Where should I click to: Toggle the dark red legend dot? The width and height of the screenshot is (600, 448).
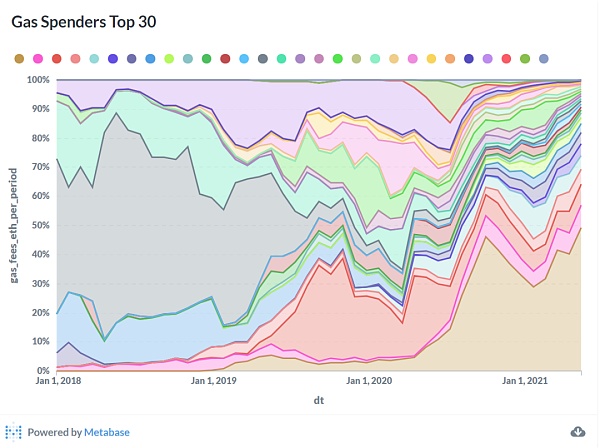click(x=225, y=59)
